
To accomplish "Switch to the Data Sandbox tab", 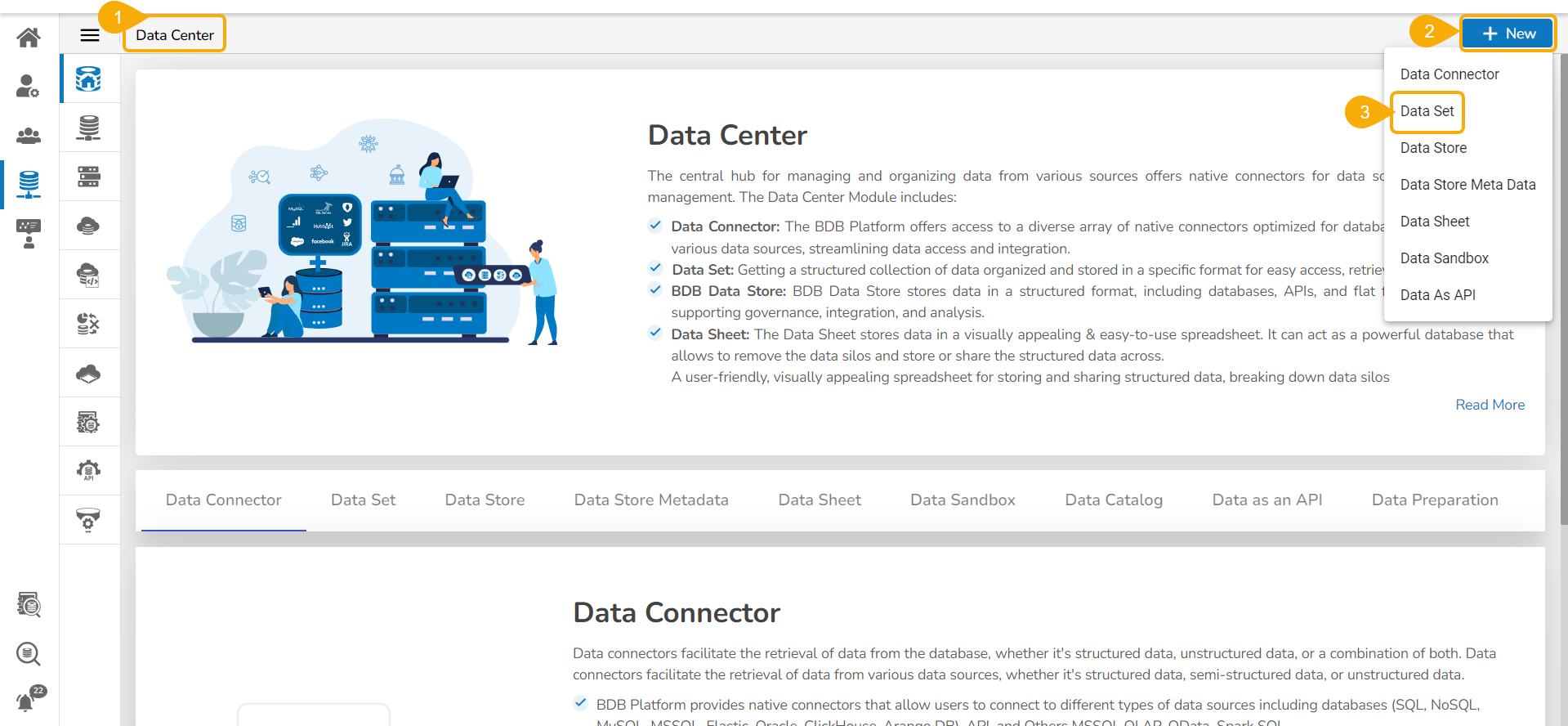I will click(x=963, y=500).
